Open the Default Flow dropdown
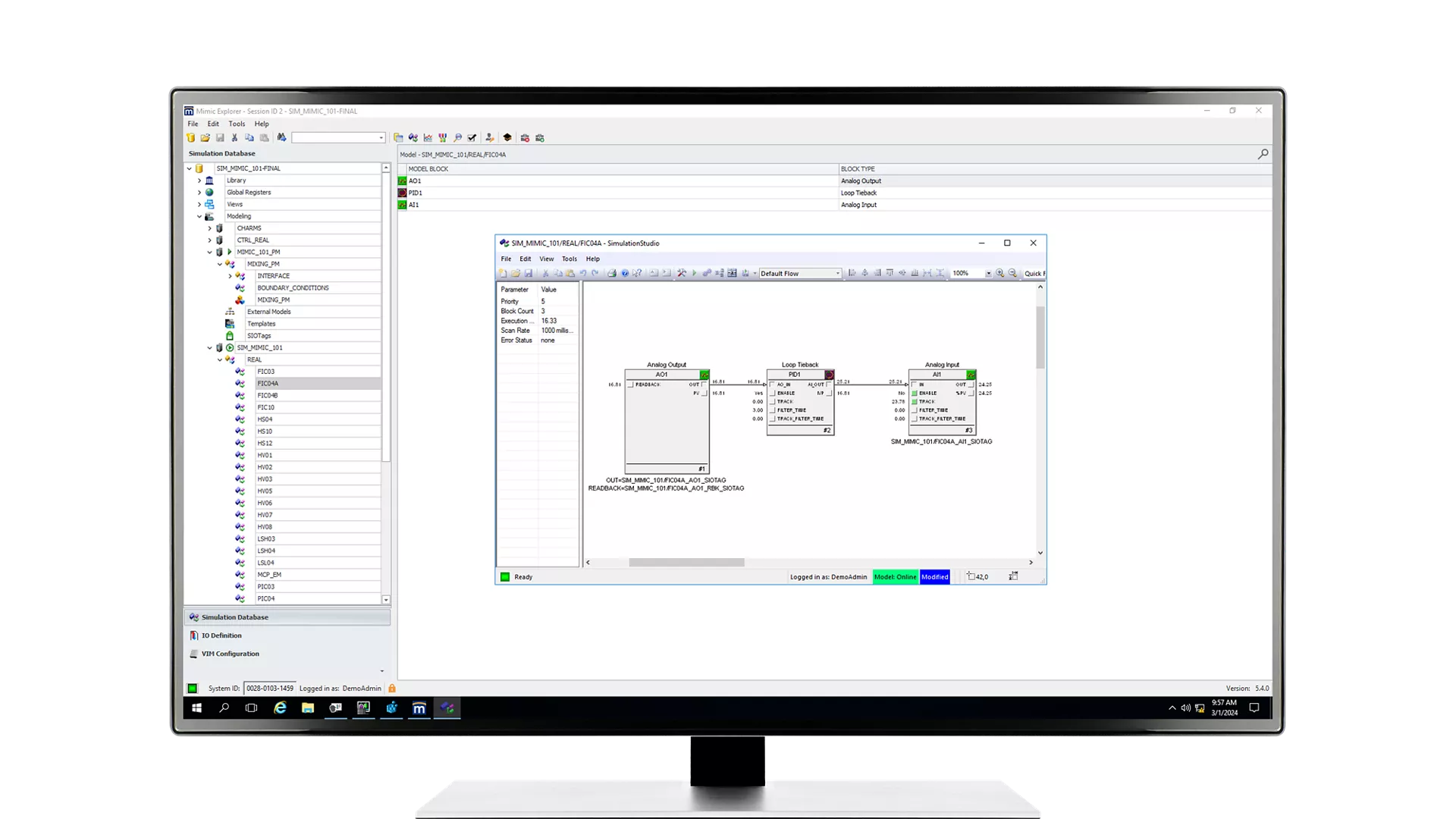The image size is (1456, 819). pyautogui.click(x=837, y=273)
